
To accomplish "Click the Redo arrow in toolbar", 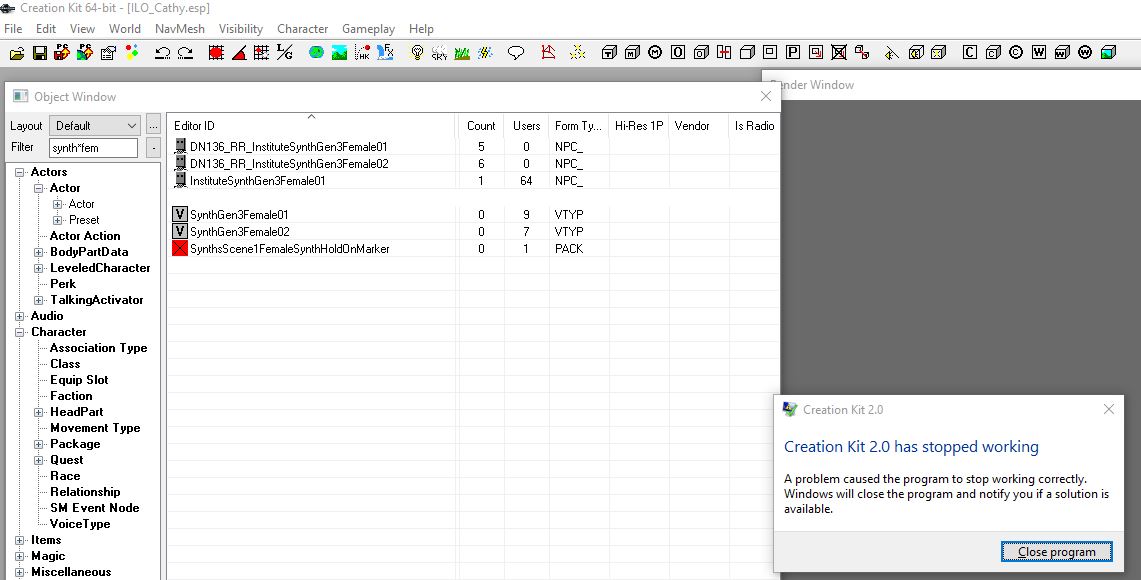I will pyautogui.click(x=185, y=53).
